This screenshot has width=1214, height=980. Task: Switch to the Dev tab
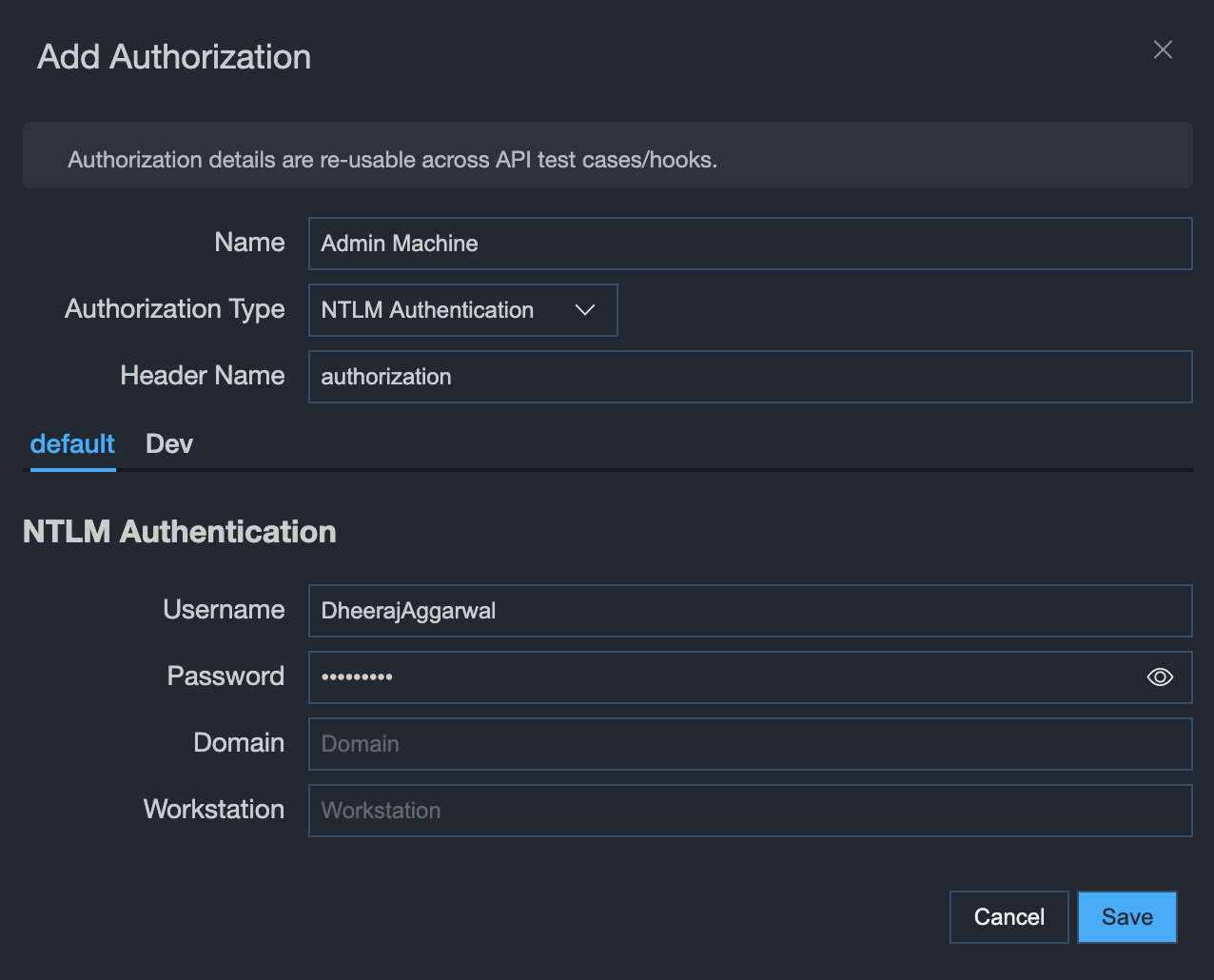click(x=168, y=443)
